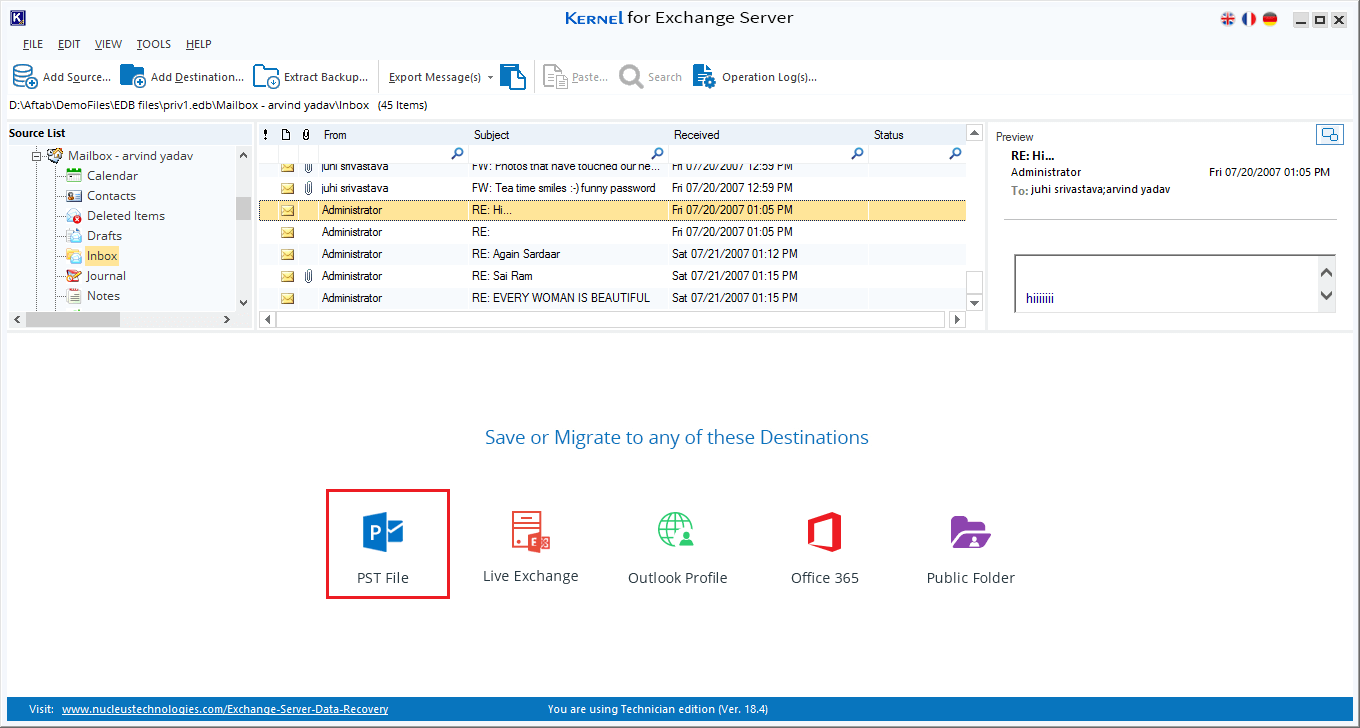Toggle the preview pane layout button

[x=1329, y=135]
